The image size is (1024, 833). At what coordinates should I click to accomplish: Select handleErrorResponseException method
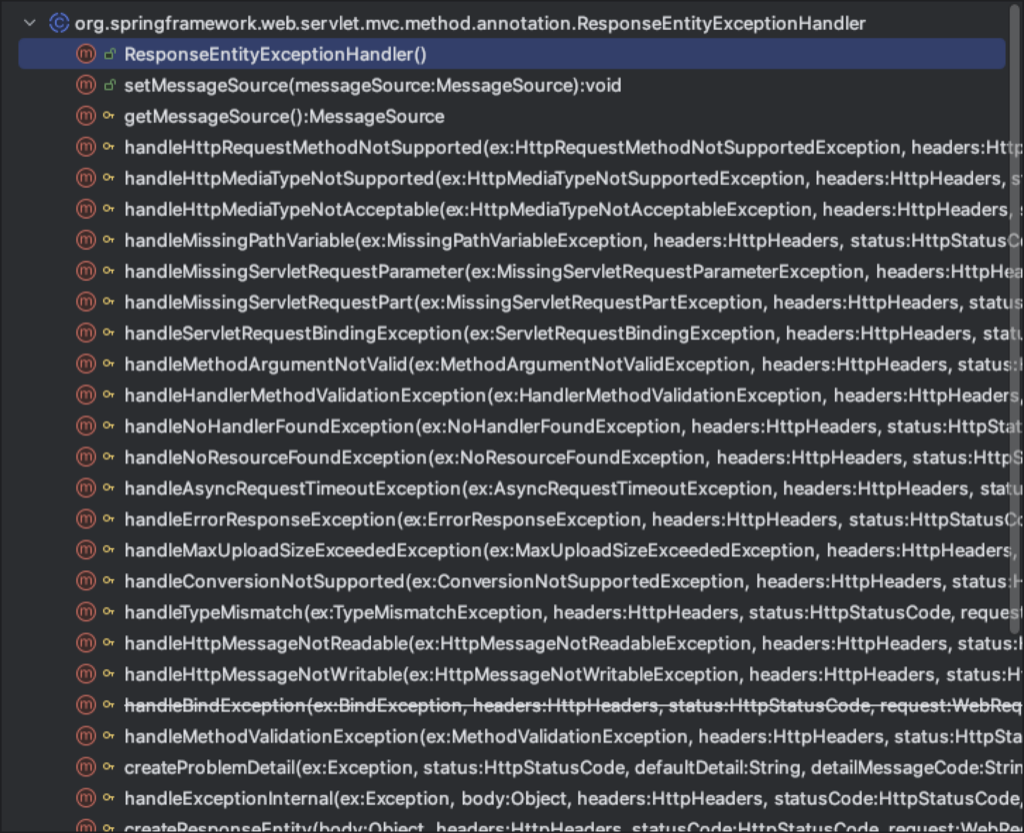pos(512,519)
